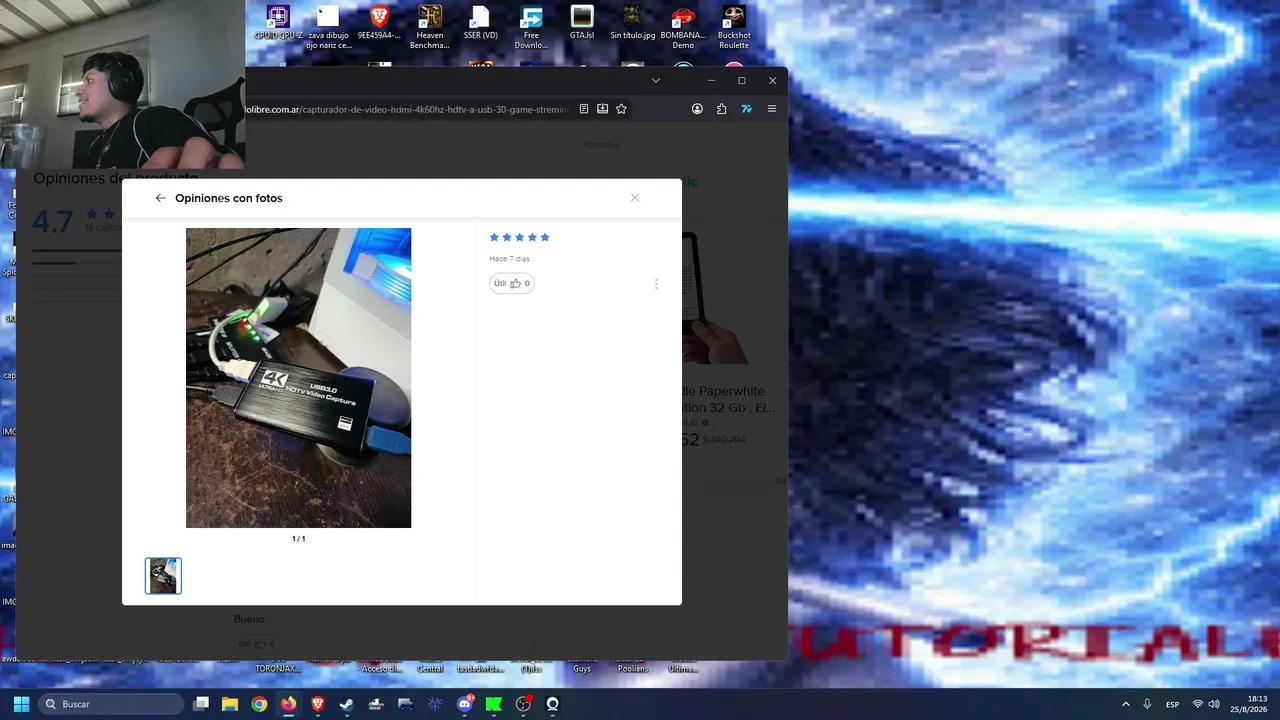The height and width of the screenshot is (720, 1280).
Task: Click the microphone icon in the system tray
Action: (1147, 704)
